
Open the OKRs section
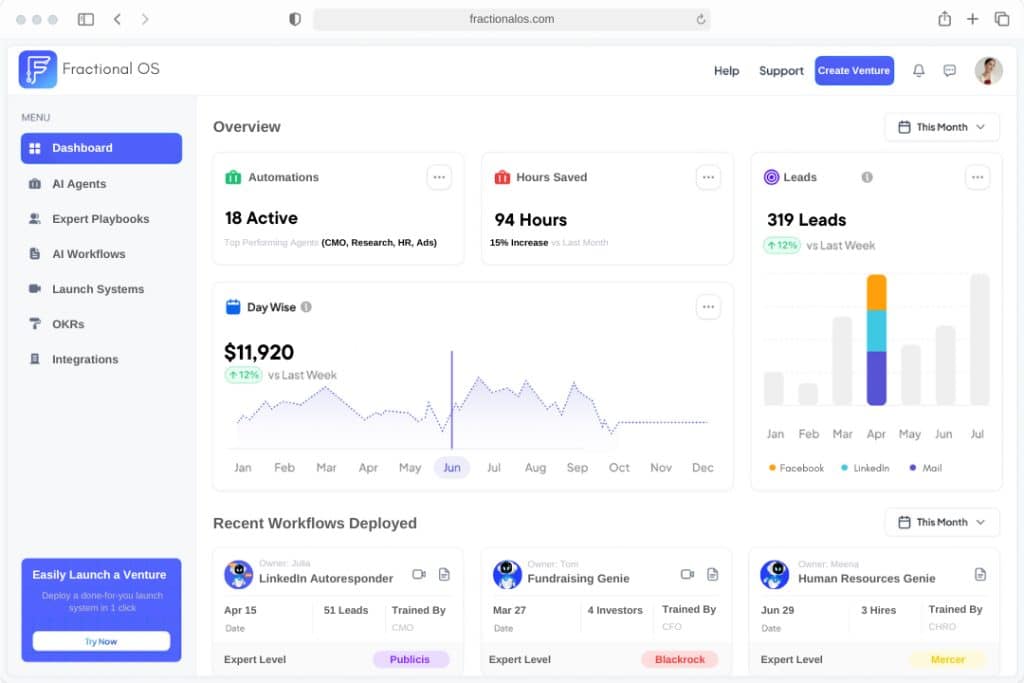pos(70,324)
